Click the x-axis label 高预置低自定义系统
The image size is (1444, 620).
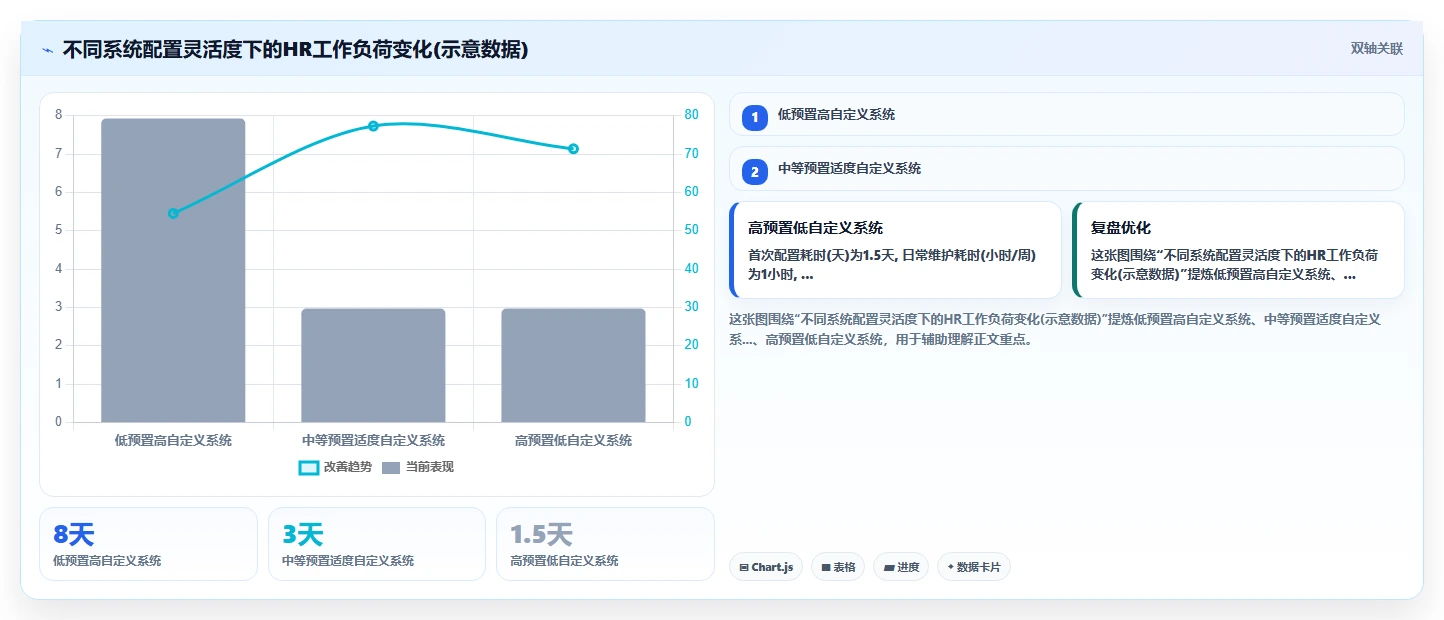(x=573, y=440)
